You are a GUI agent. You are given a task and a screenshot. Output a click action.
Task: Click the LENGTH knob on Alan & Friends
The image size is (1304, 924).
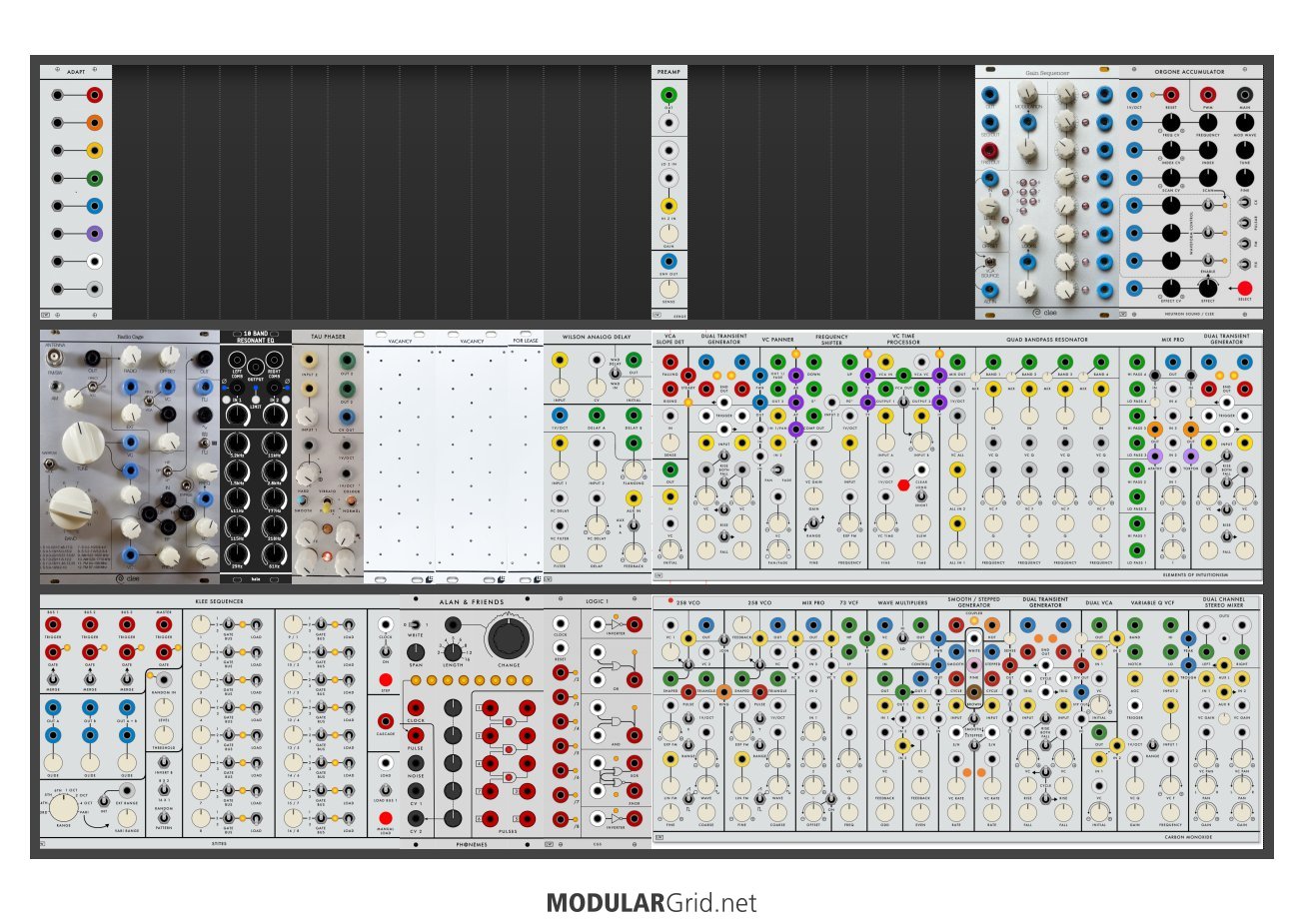tap(453, 652)
